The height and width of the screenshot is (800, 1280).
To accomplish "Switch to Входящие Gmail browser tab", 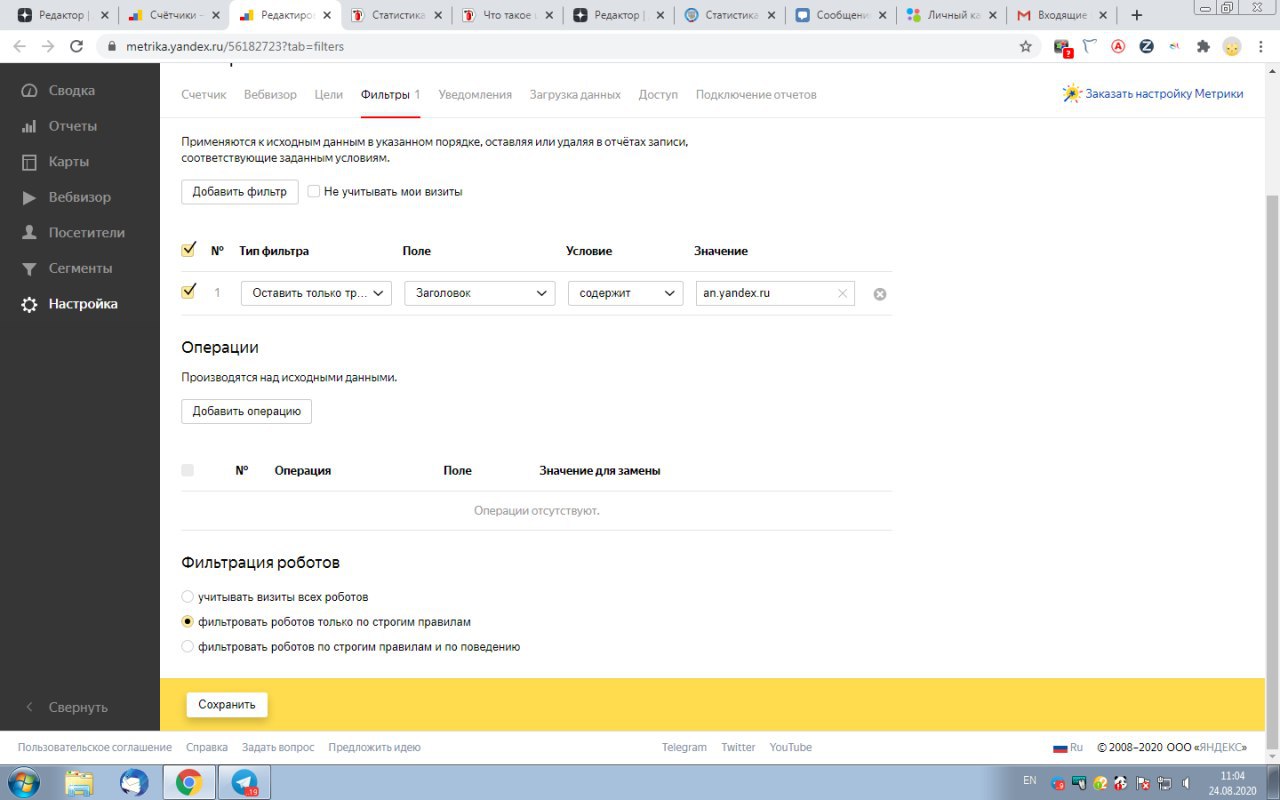I will pos(1061,16).
